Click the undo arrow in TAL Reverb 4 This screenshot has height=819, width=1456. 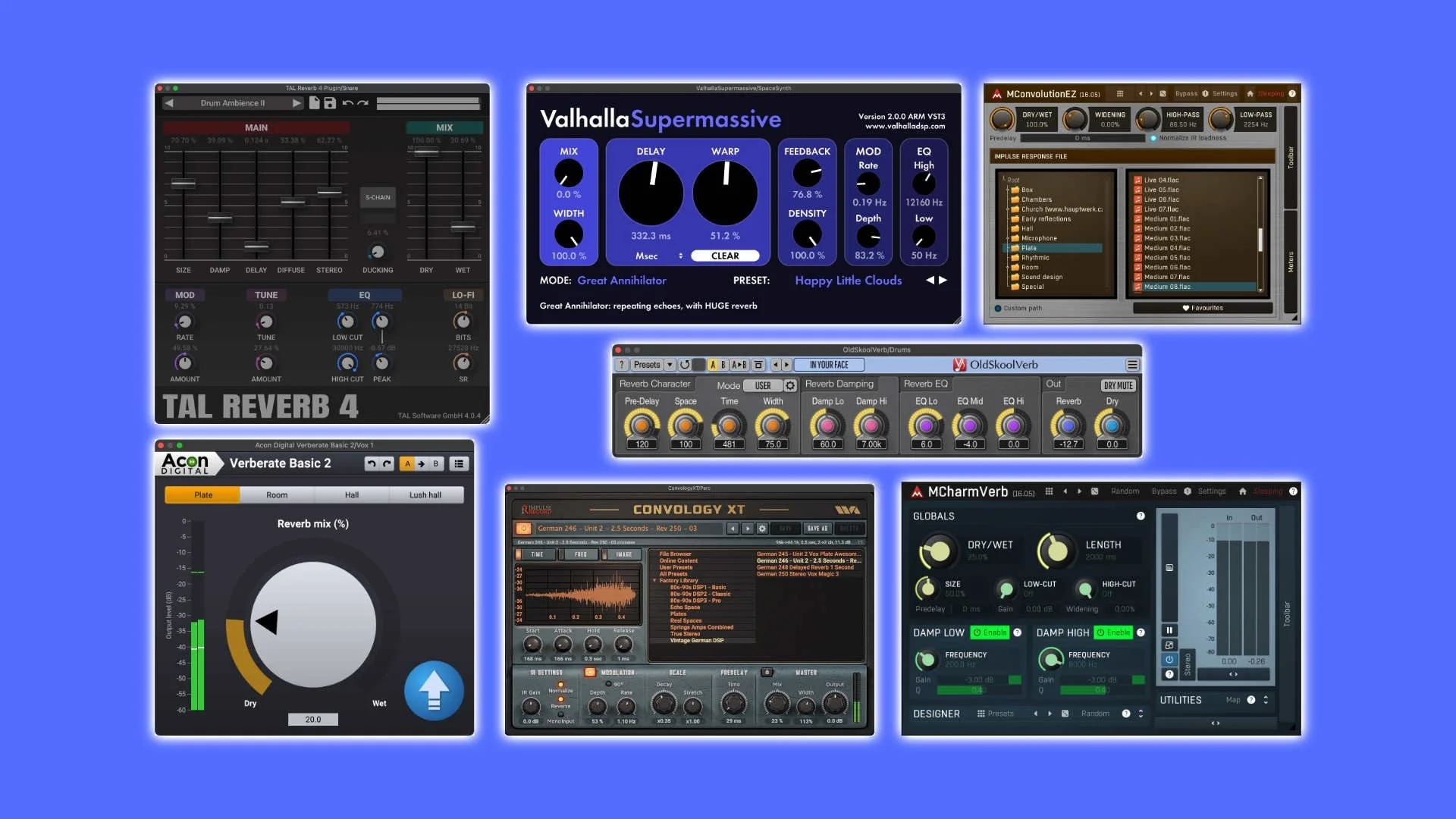[348, 103]
